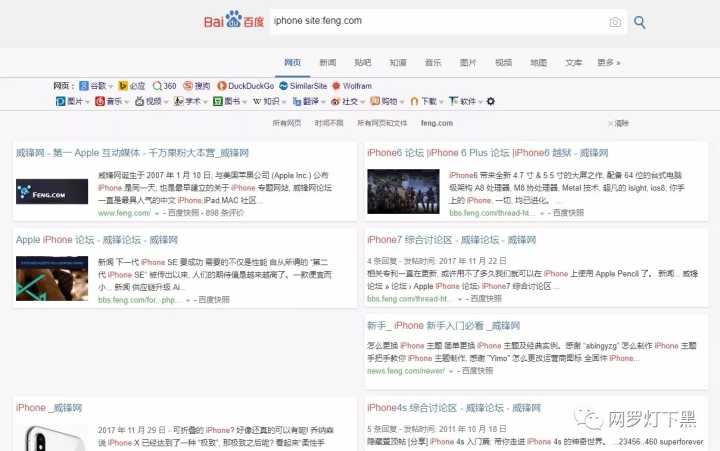This screenshot has height=451, width=720.
Task: Switch to the 贴吧 tab
Action: (x=363, y=62)
